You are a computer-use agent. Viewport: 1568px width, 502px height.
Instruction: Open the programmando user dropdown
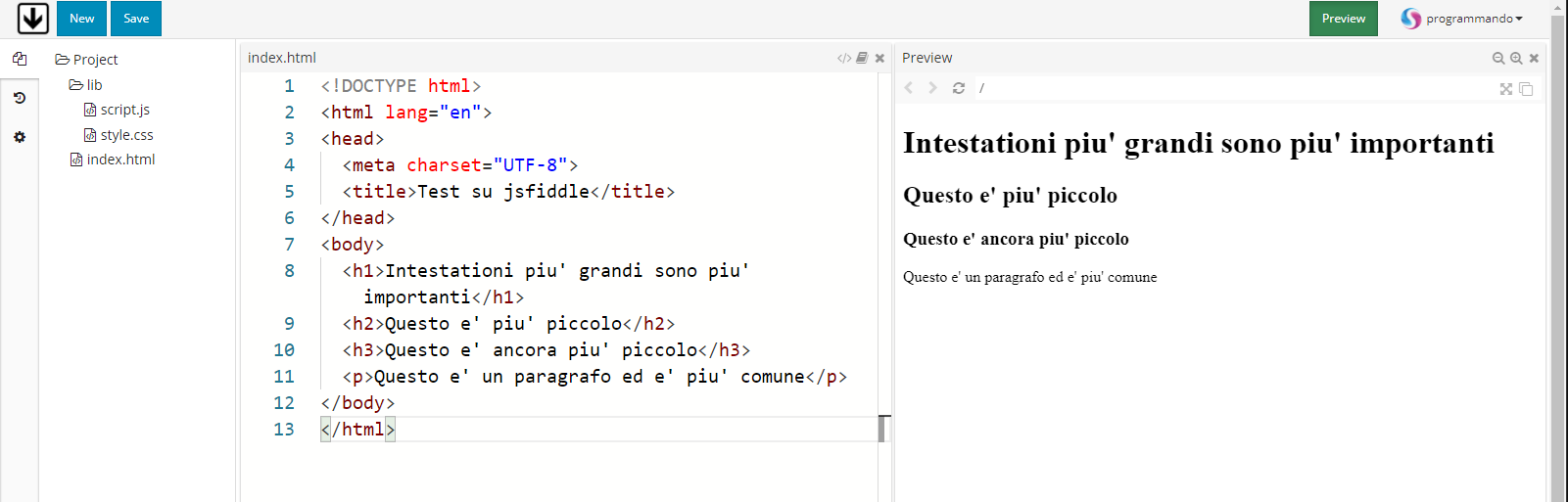(1462, 19)
